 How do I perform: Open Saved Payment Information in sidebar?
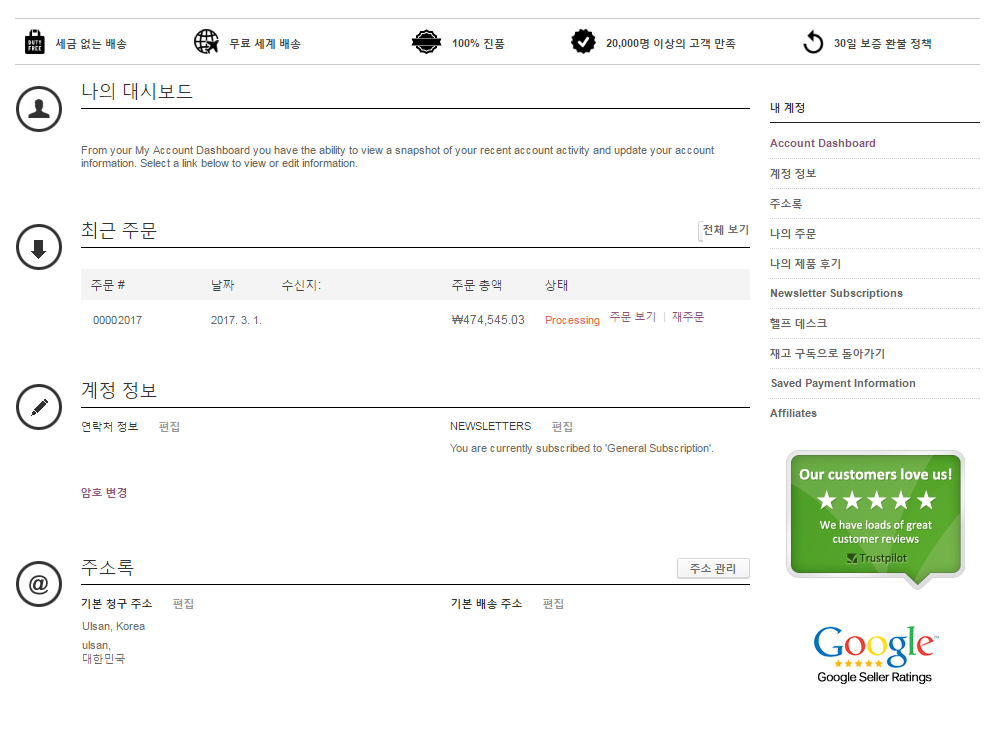point(843,383)
